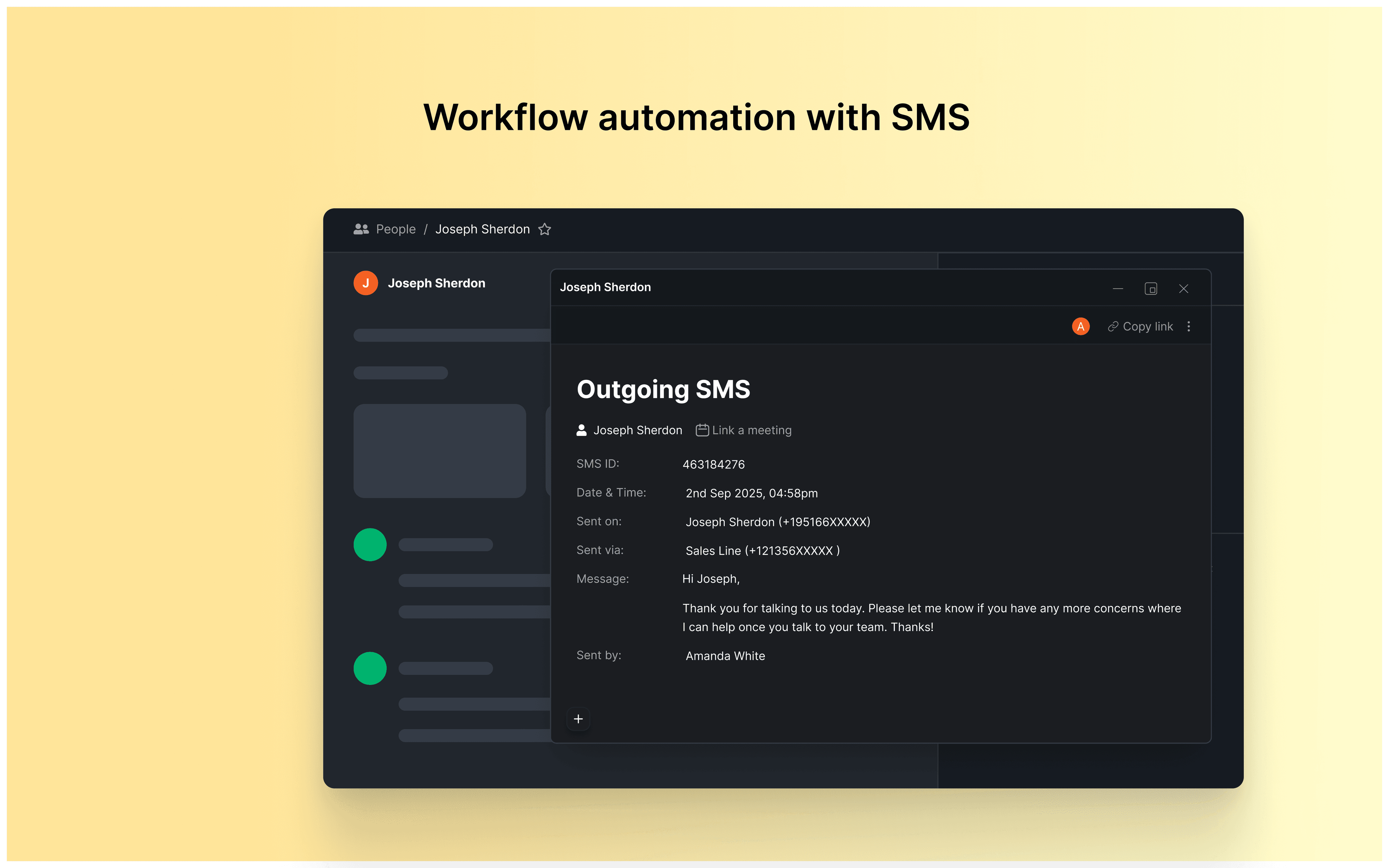Select the first green activity circle
Viewport: 1389px width, 868px height.
pyautogui.click(x=370, y=544)
